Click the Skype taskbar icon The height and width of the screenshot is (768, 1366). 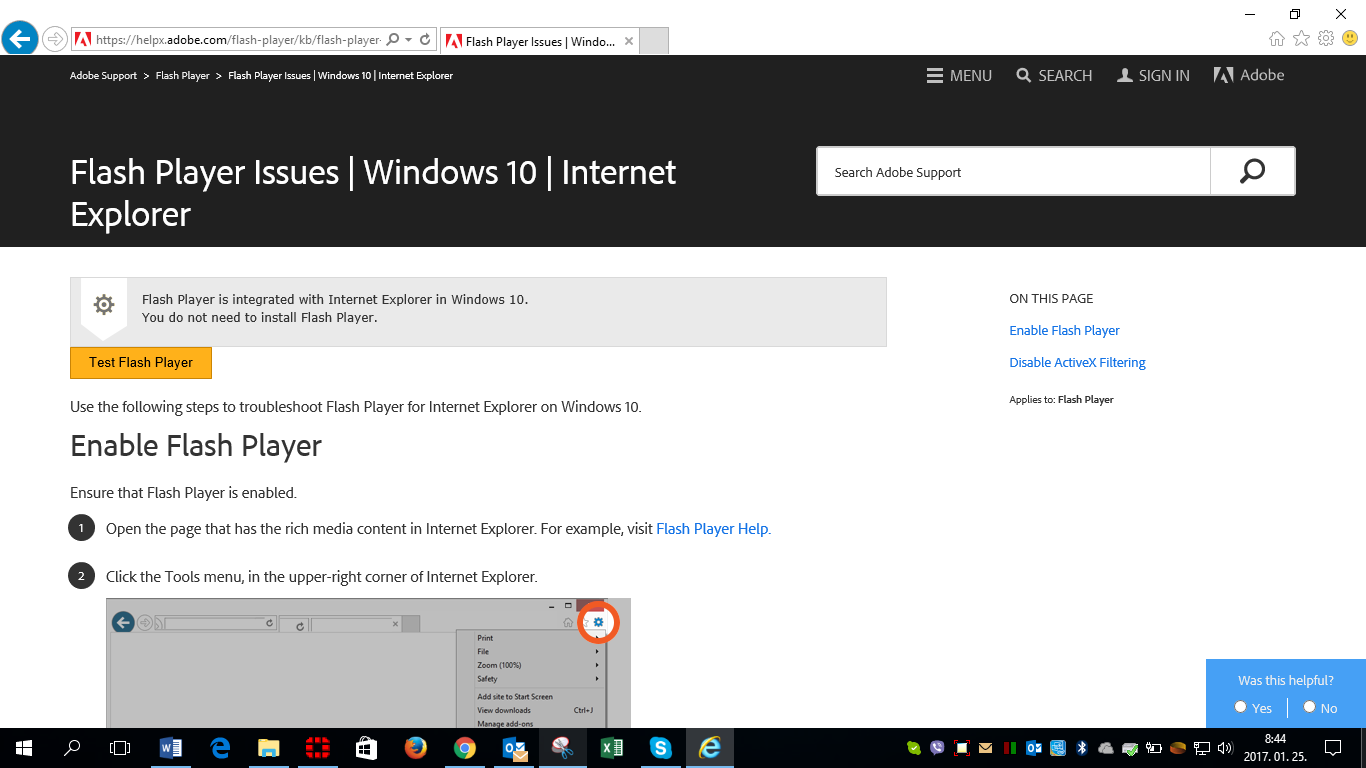[660, 748]
